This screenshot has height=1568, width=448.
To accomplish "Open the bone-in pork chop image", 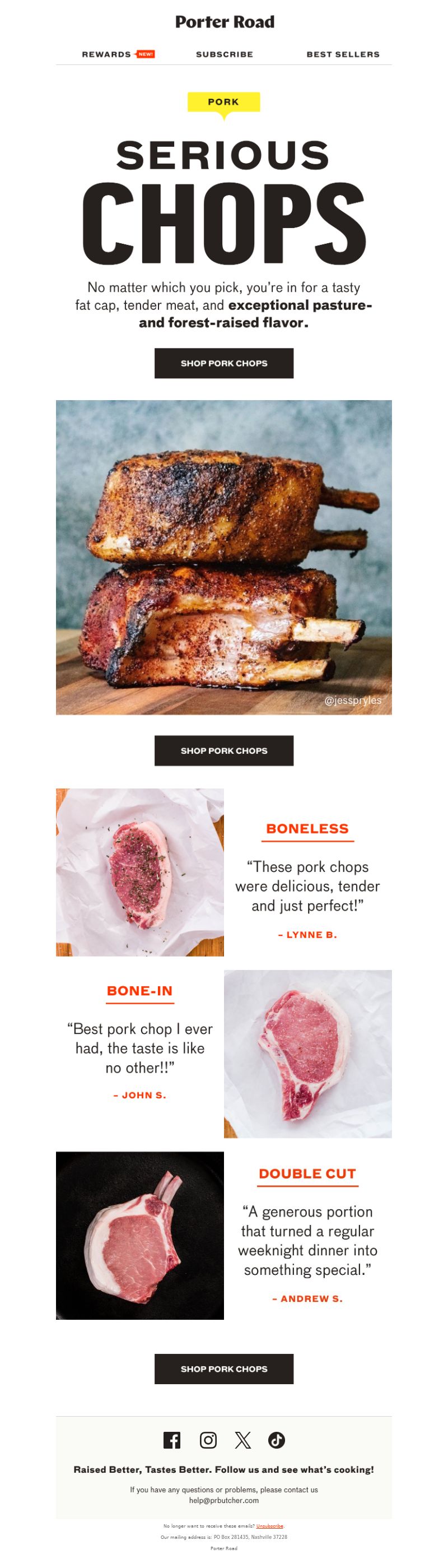I will 307,1054.
